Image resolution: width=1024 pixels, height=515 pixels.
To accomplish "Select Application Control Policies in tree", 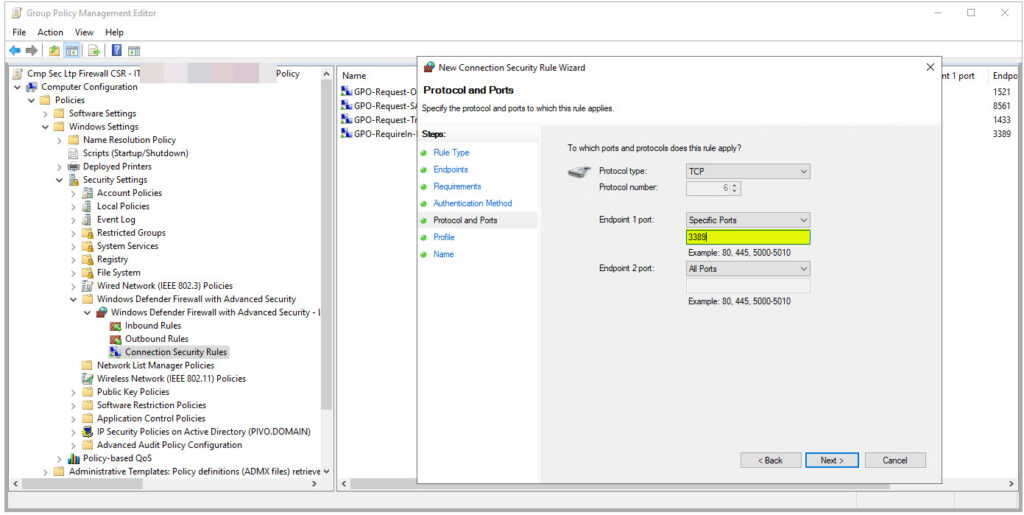I will [151, 418].
